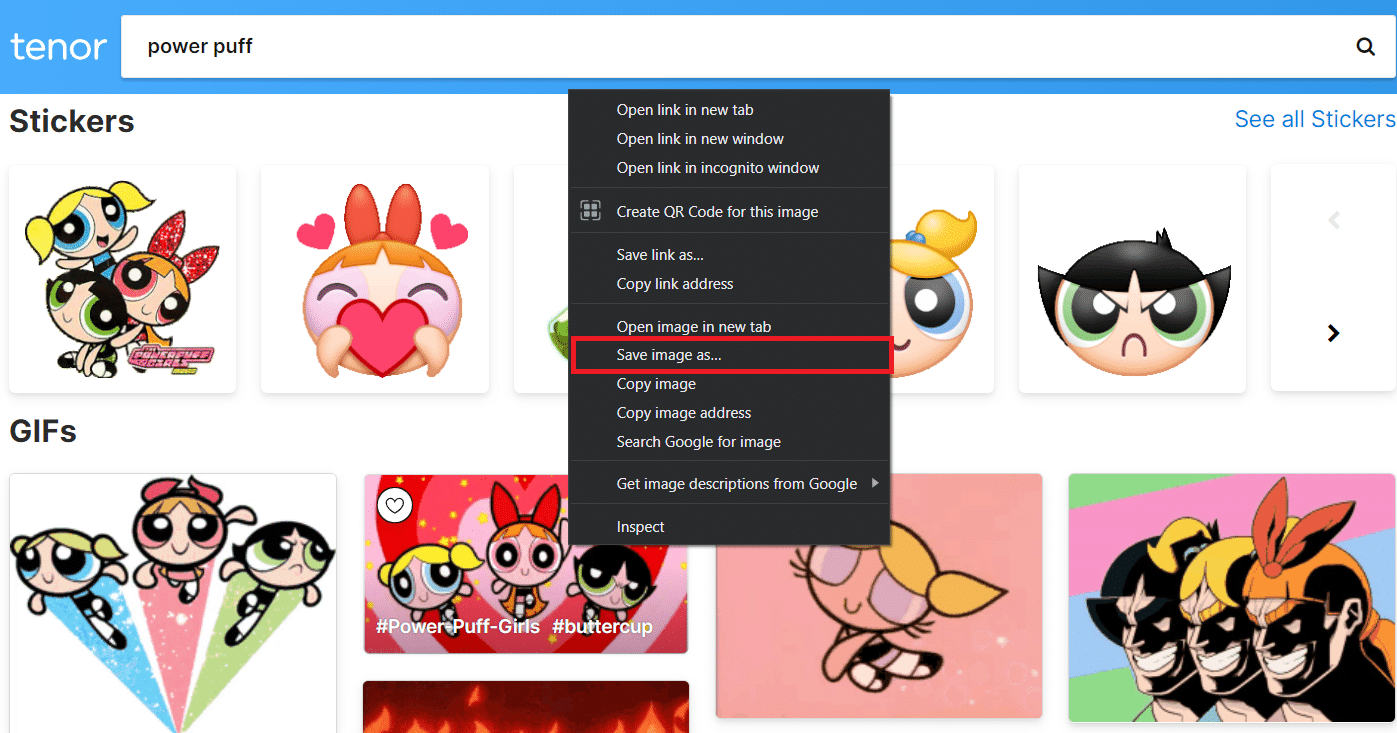Open the Bubbles sticker behind the menu
1397x733 pixels.
click(940, 279)
